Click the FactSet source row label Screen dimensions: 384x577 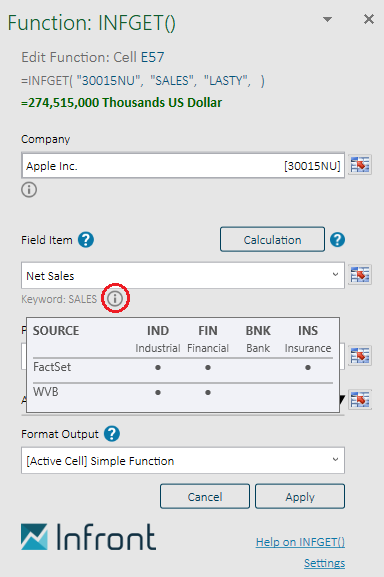coord(52,367)
